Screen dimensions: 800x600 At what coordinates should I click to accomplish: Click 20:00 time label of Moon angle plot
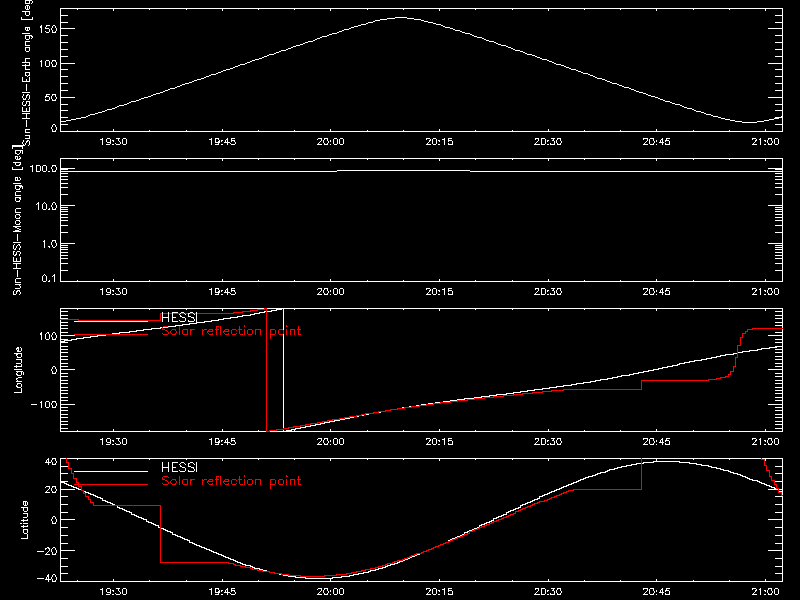(331, 291)
